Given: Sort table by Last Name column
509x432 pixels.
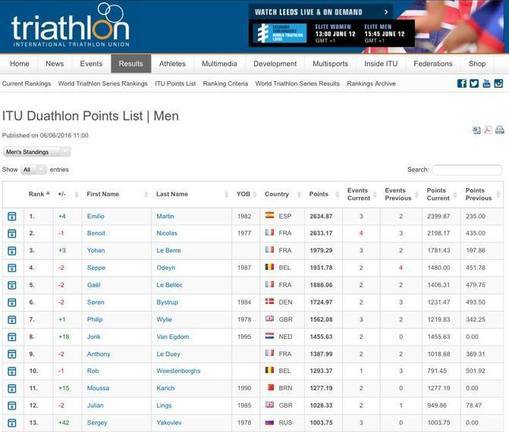Looking at the screenshot, I should pos(191,194).
